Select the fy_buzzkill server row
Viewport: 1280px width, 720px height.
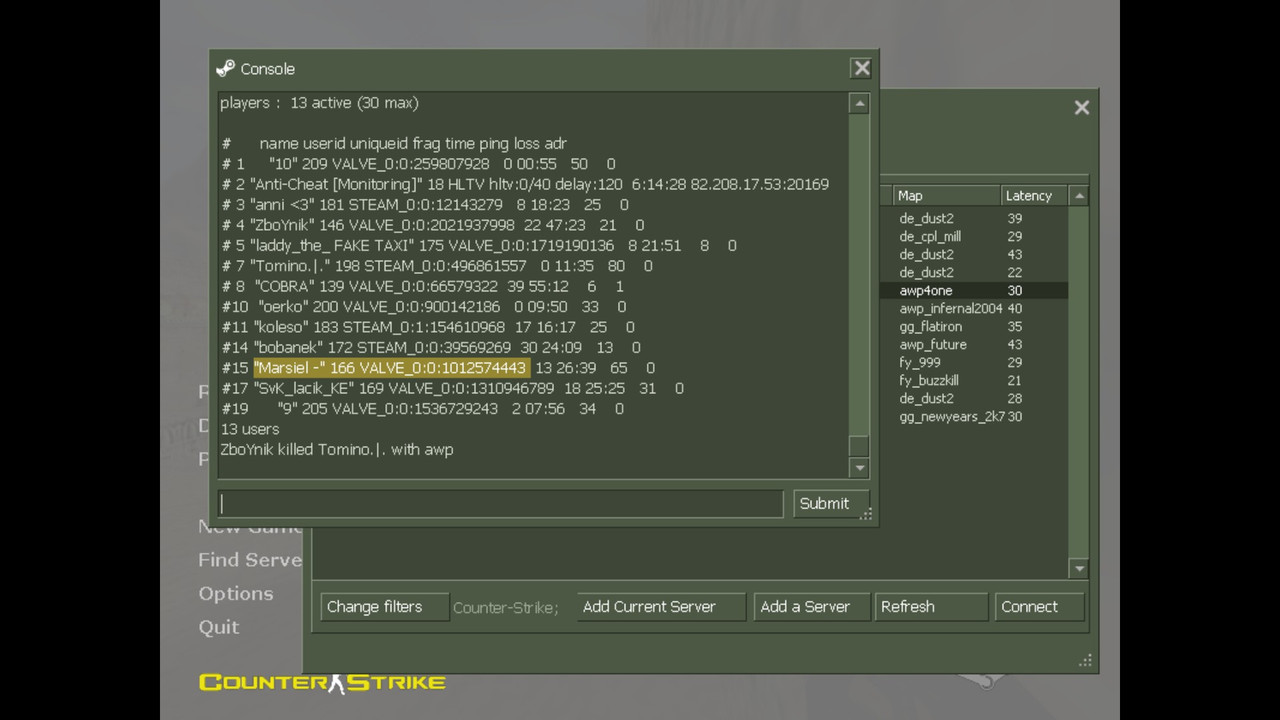pos(974,380)
